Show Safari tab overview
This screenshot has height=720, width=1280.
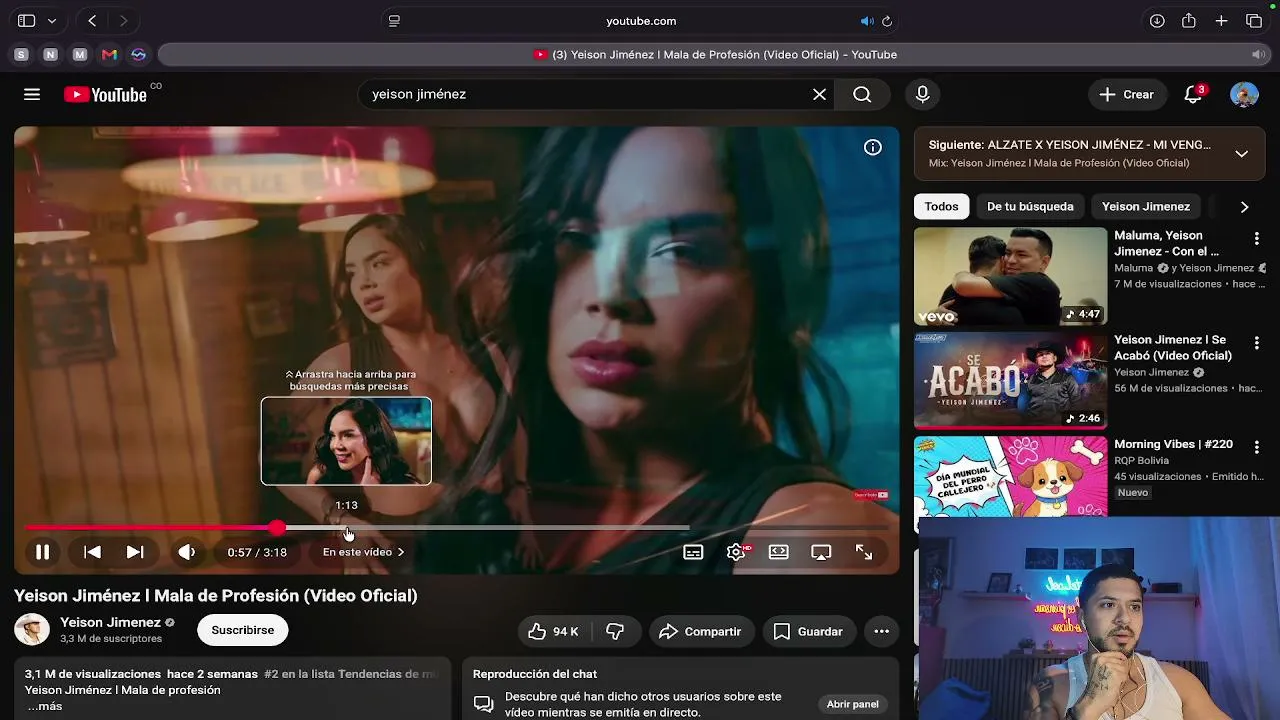tap(1254, 21)
